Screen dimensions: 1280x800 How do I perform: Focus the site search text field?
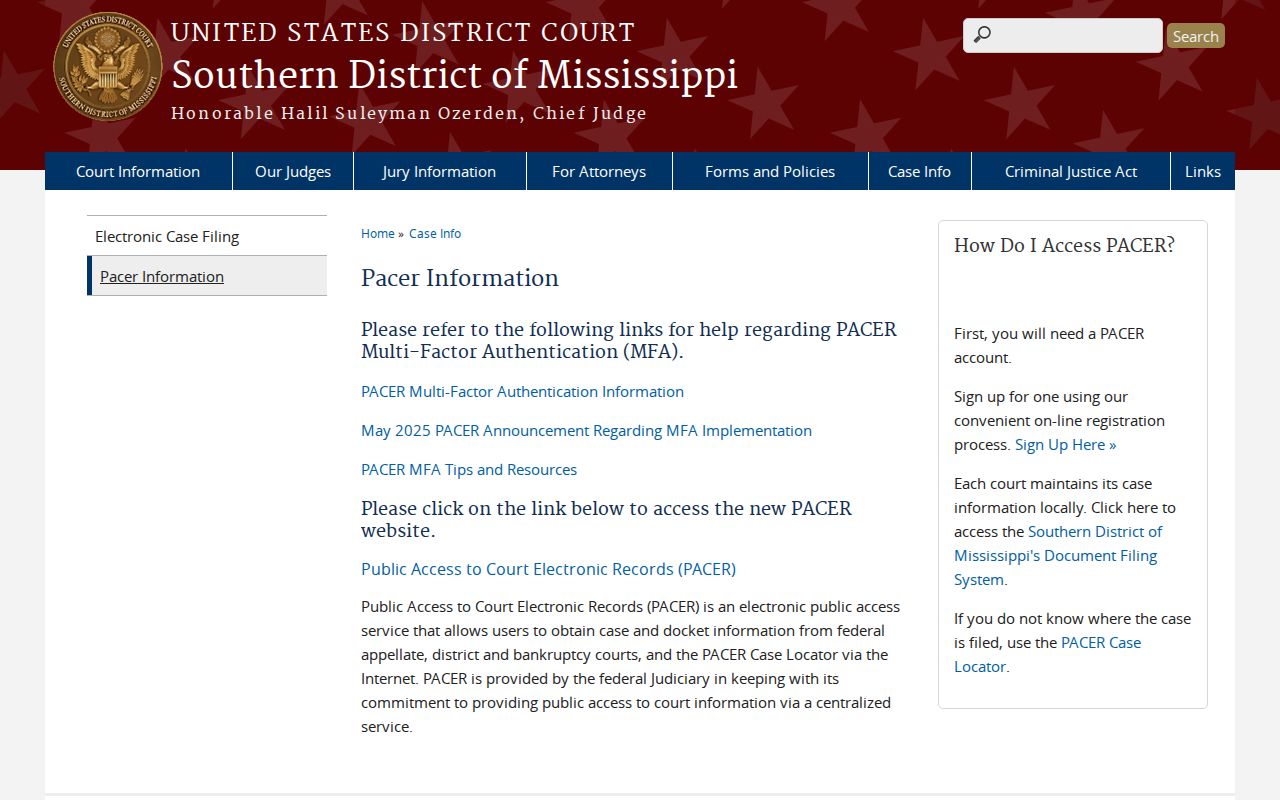(x=1063, y=36)
